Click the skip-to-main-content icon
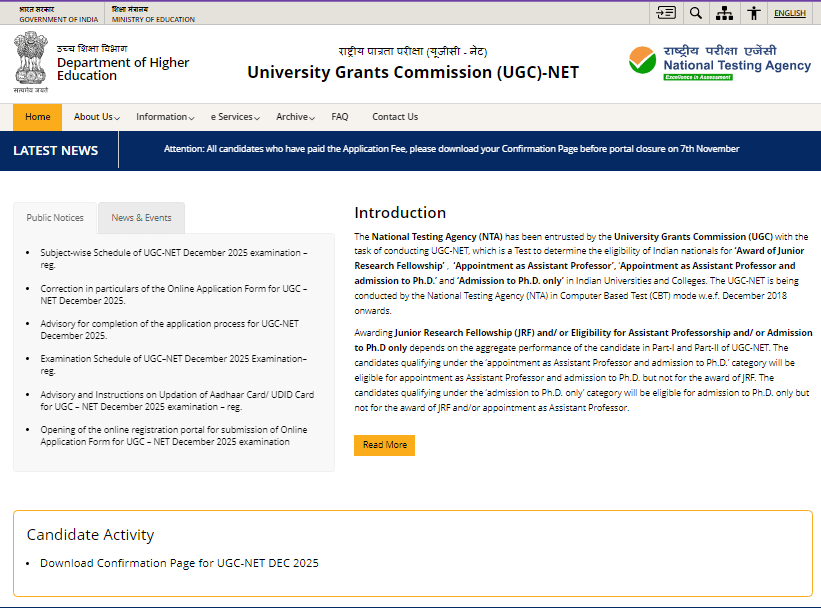Screen dimensions: 821x608 [x=667, y=12]
